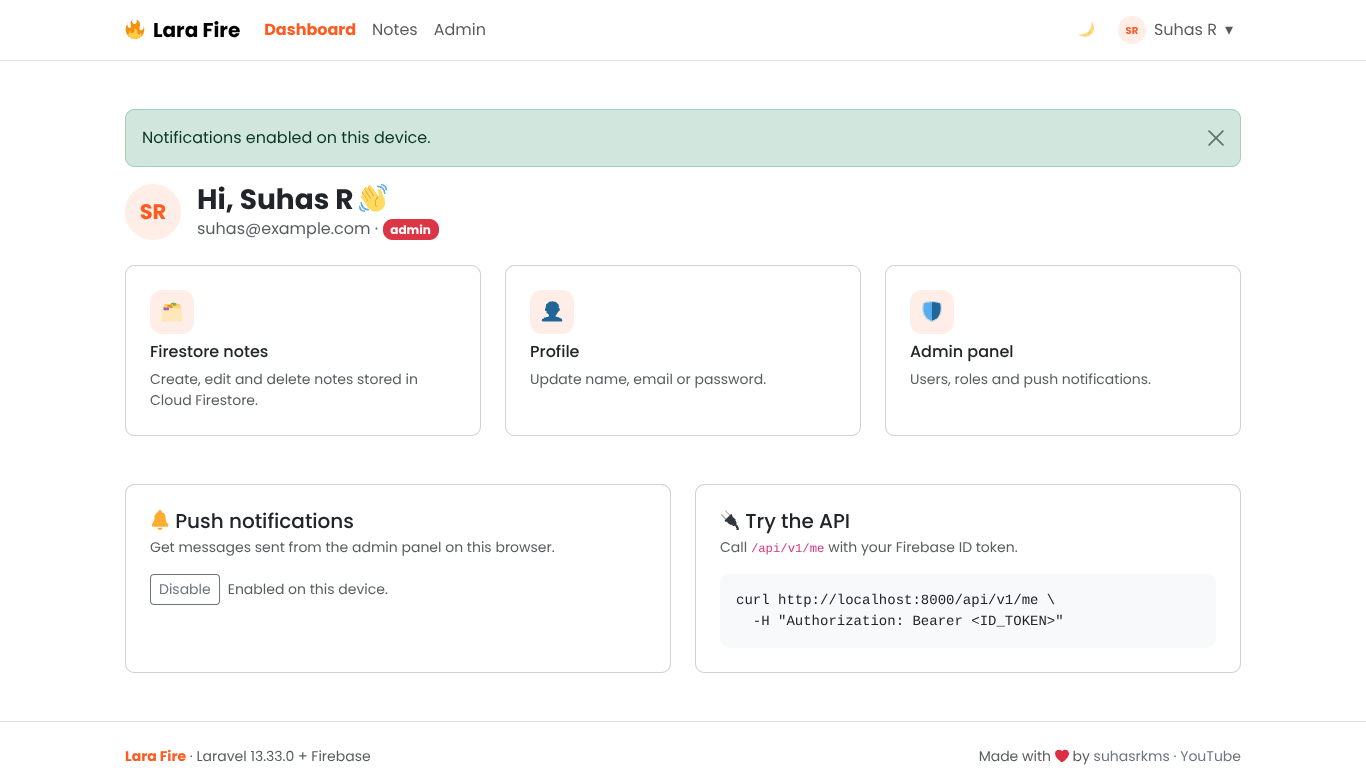Click the curl command code block

968,611
